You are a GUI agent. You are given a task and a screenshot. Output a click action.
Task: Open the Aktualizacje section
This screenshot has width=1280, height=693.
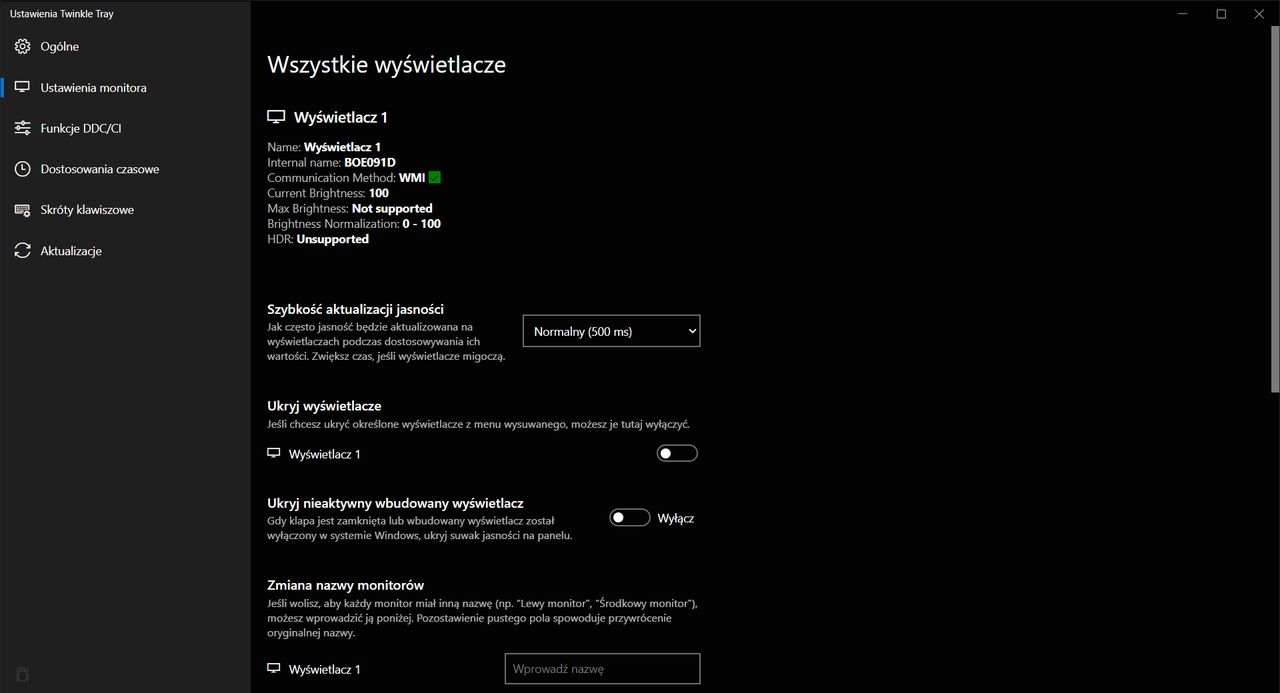71,251
